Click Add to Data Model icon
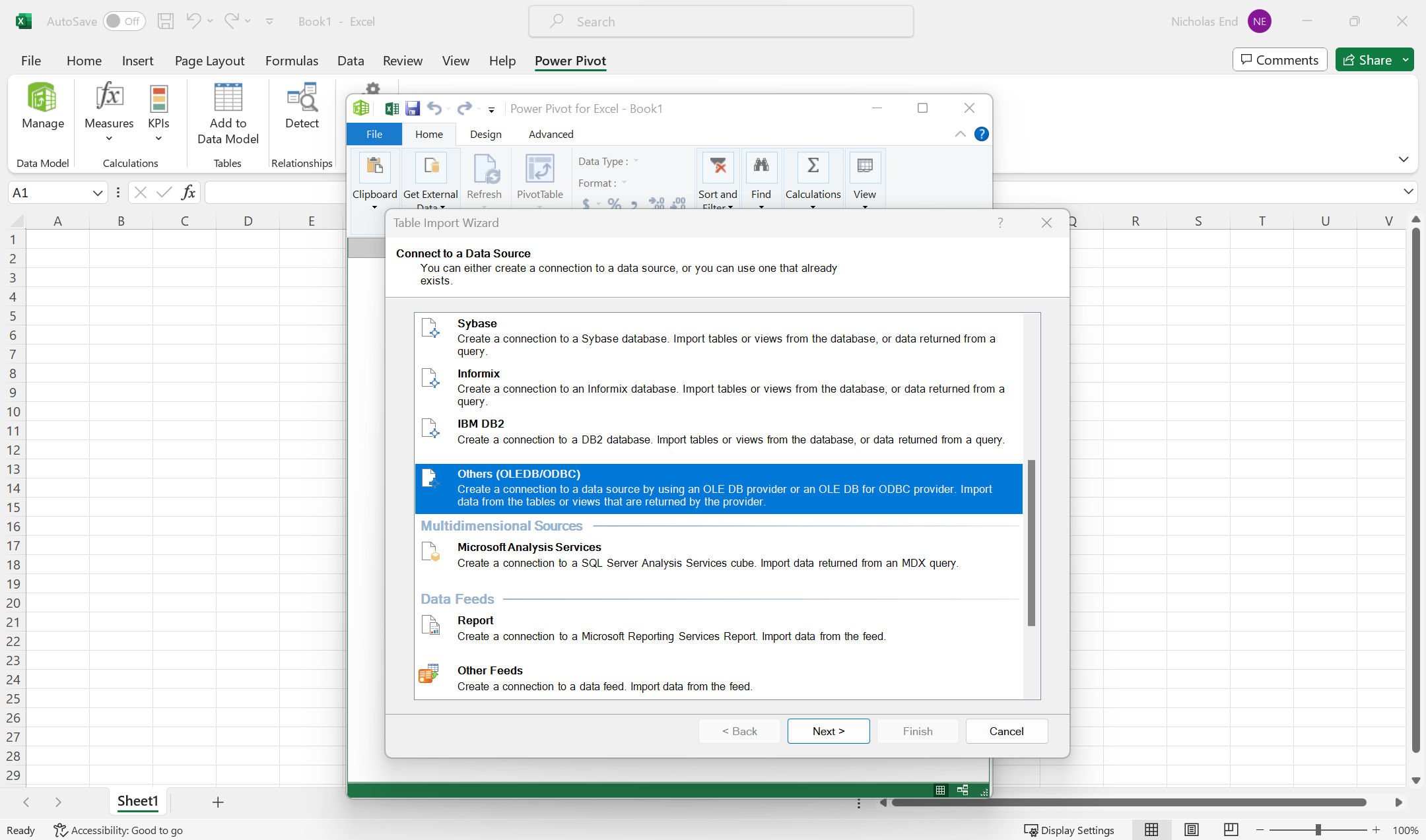This screenshot has height=840, width=1426. pyautogui.click(x=228, y=99)
